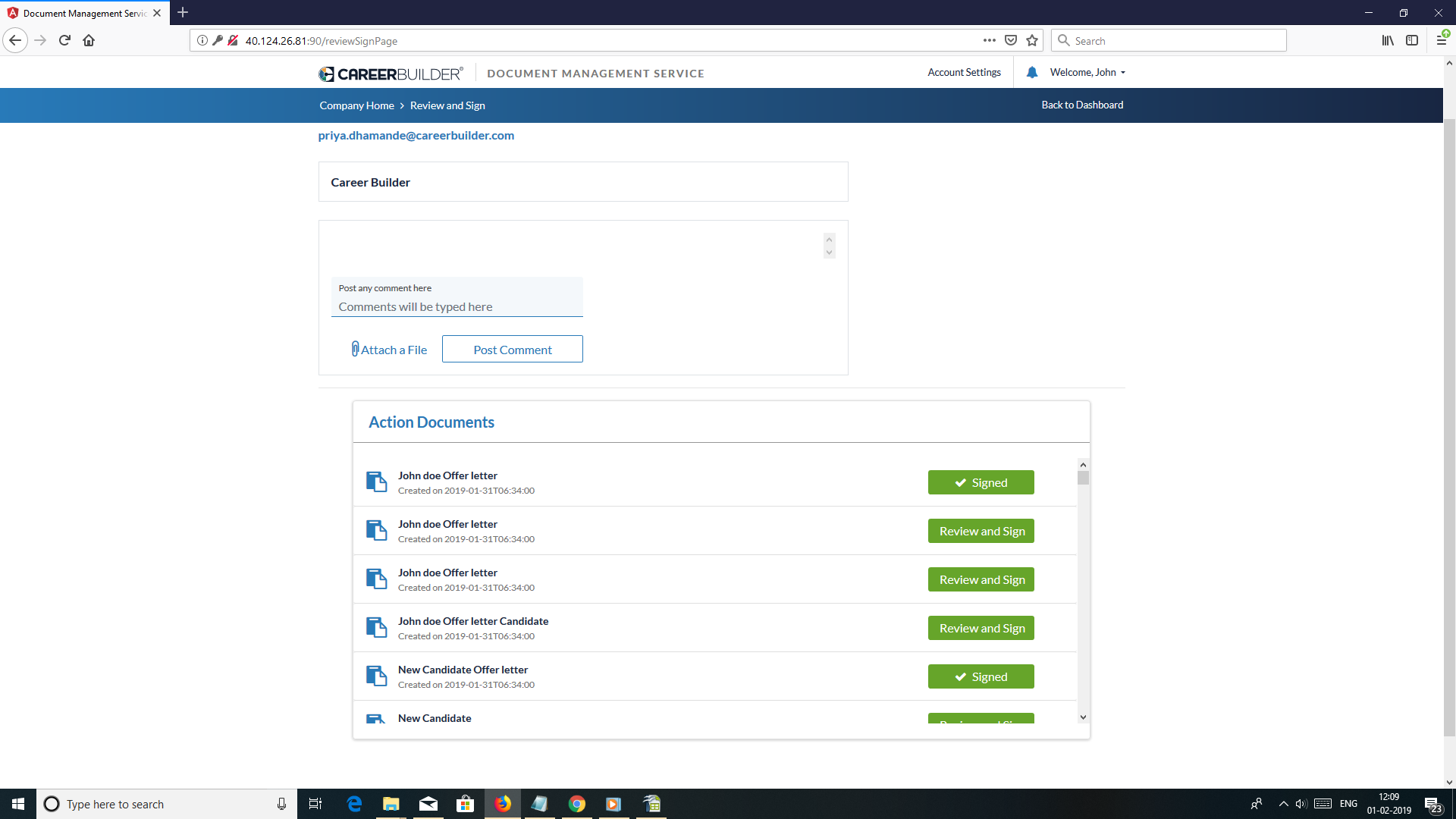This screenshot has height=819, width=1456.
Task: Click Back to Dashboard link
Action: (x=1082, y=105)
